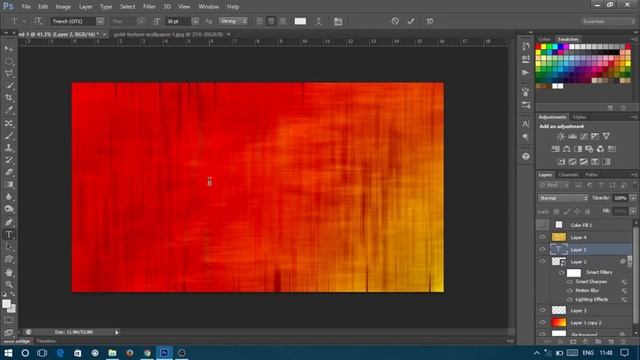Screen dimensions: 640x360
Task: Toggle Smart Filters visibility eye
Action: [562, 272]
